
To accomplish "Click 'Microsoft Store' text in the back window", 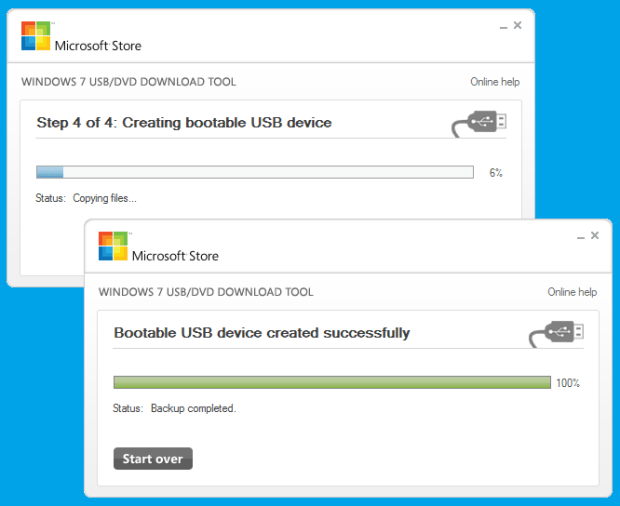I will (x=98, y=46).
